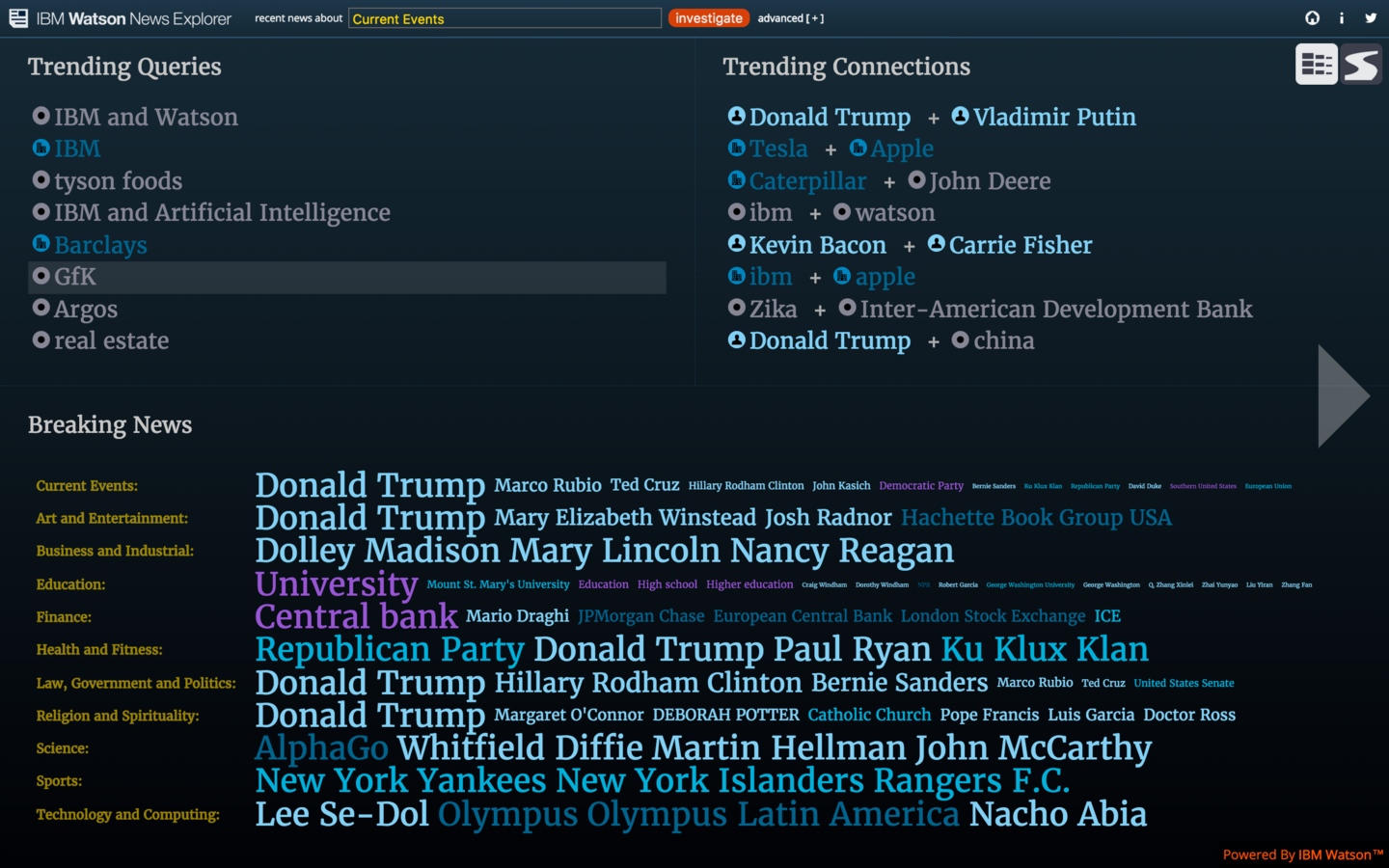This screenshot has width=1389, height=868.
Task: Switch to the S-shaped graph view icon
Action: coord(1361,65)
